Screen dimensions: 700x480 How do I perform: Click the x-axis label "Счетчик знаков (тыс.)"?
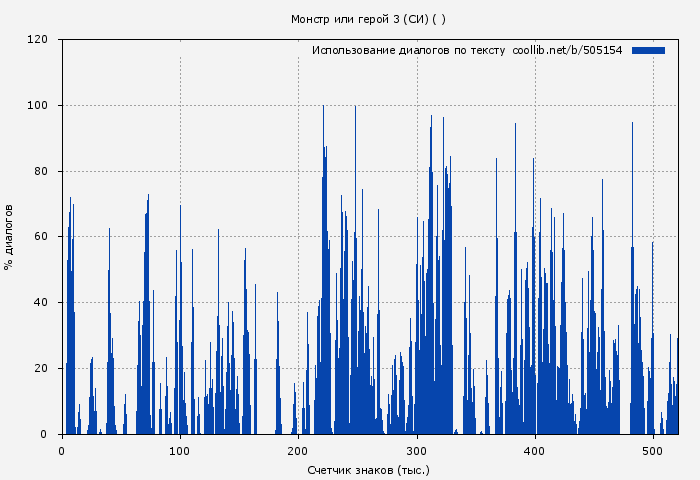(368, 469)
